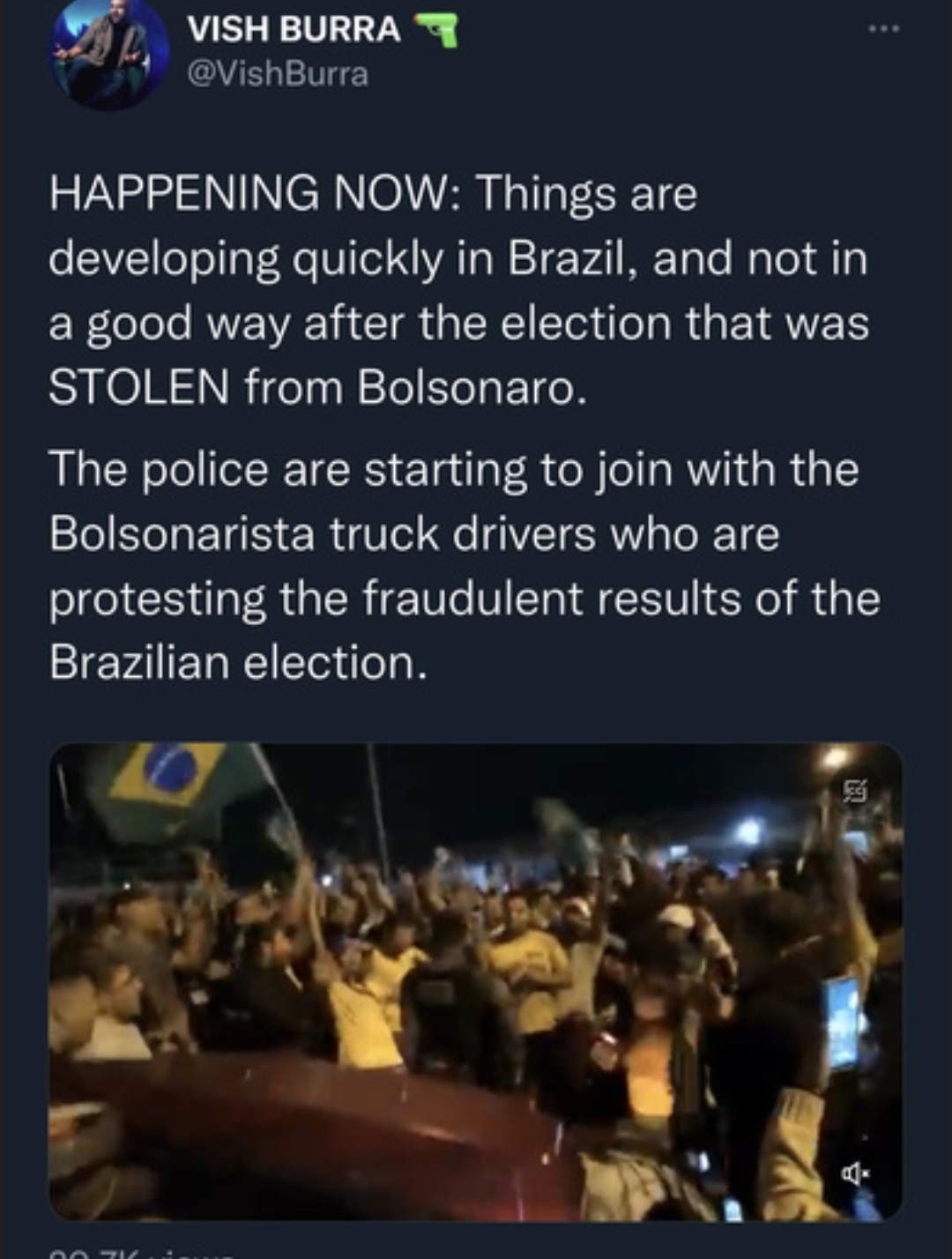Open Vish Burra's profile picture
952x1259 pixels.
(x=108, y=53)
